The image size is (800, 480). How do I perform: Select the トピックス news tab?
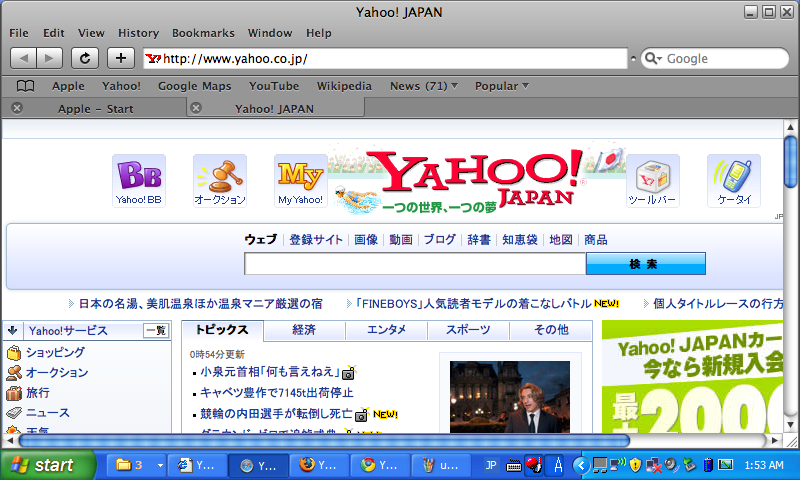tap(222, 330)
